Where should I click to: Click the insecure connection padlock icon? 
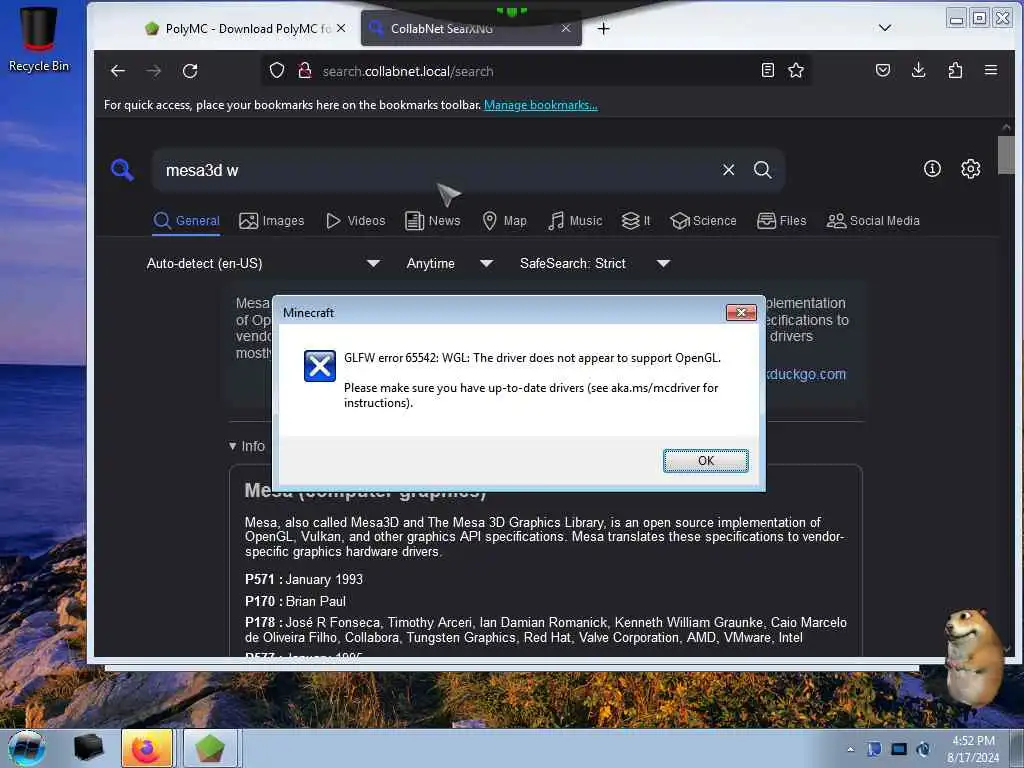pyautogui.click(x=304, y=71)
